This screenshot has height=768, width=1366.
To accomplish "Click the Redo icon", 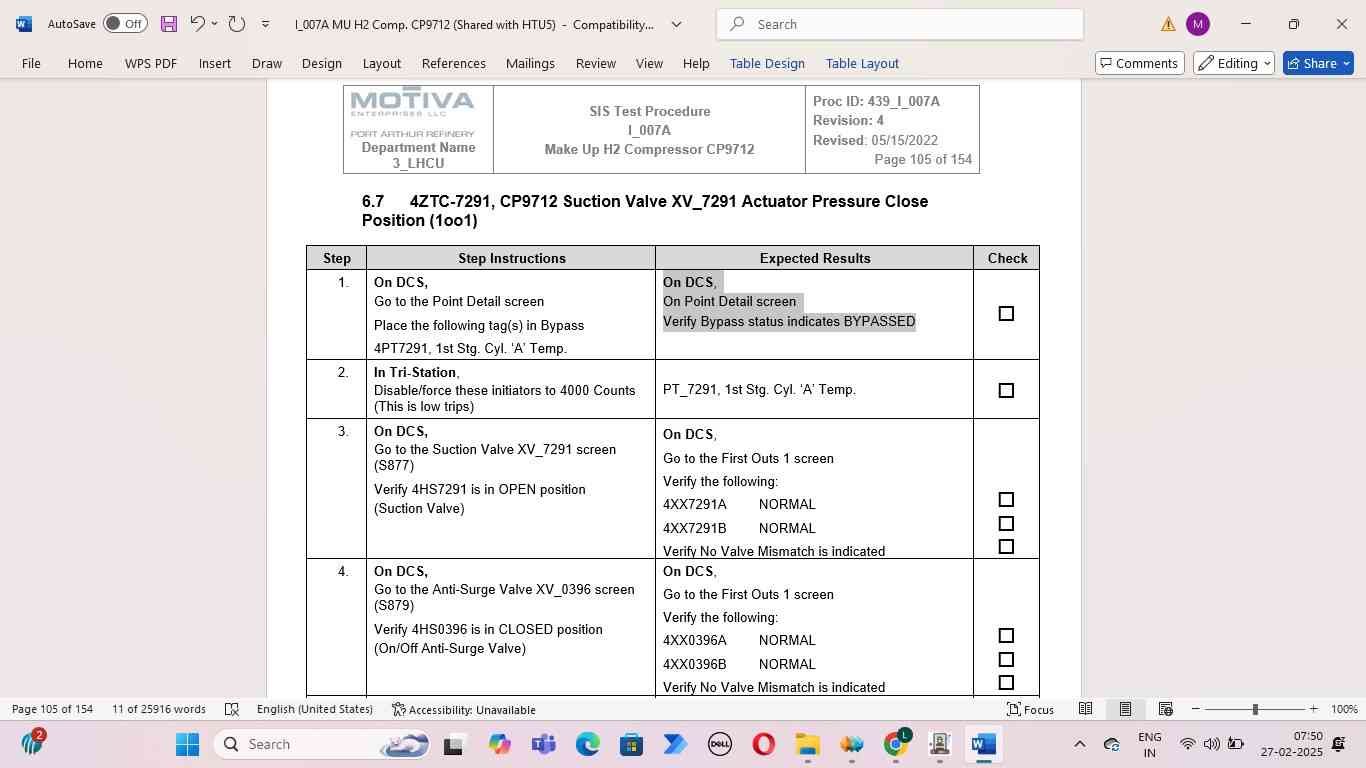I will [237, 24].
